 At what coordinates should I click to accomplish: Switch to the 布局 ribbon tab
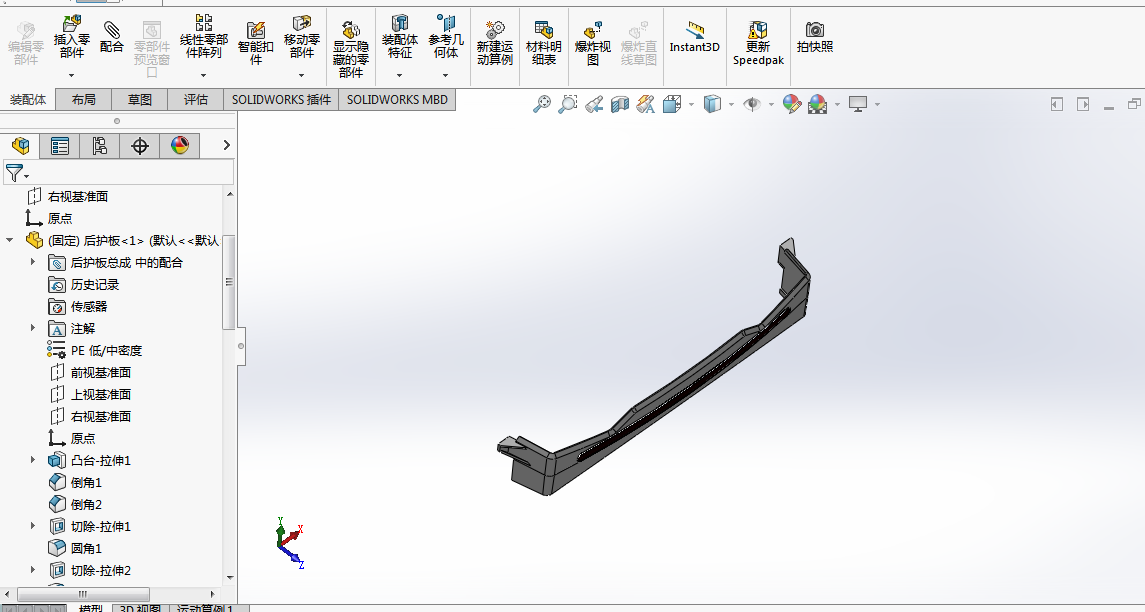83,99
